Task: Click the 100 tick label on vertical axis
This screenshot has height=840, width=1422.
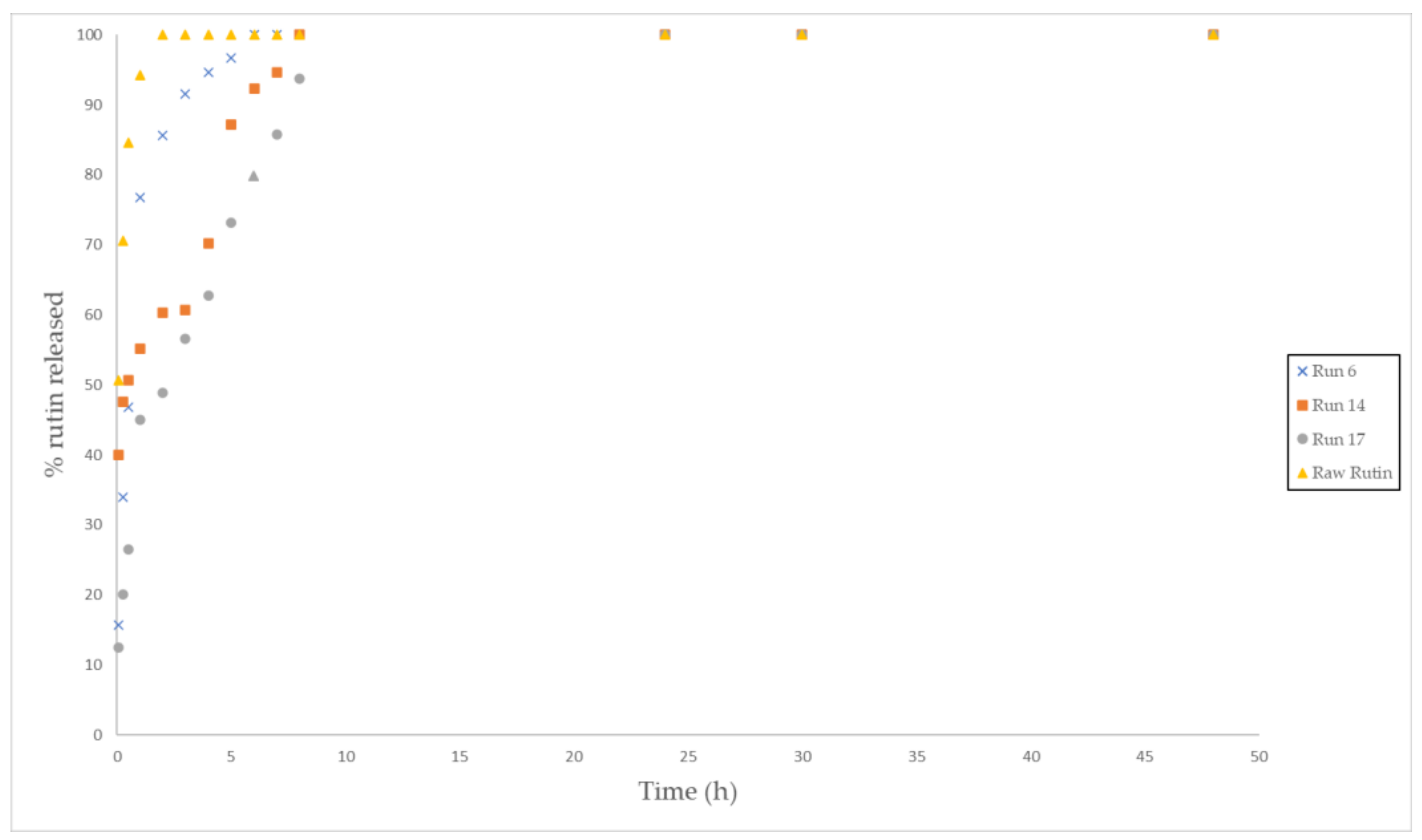Action: pos(89,35)
